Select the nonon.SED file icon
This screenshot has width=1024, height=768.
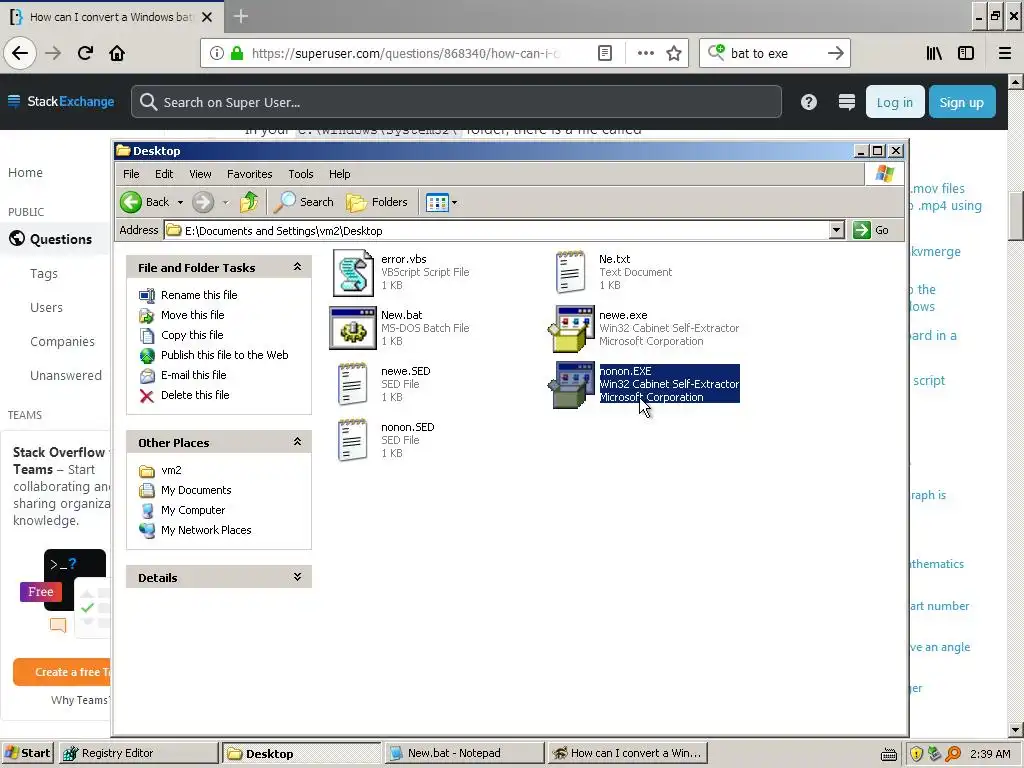[353, 440]
